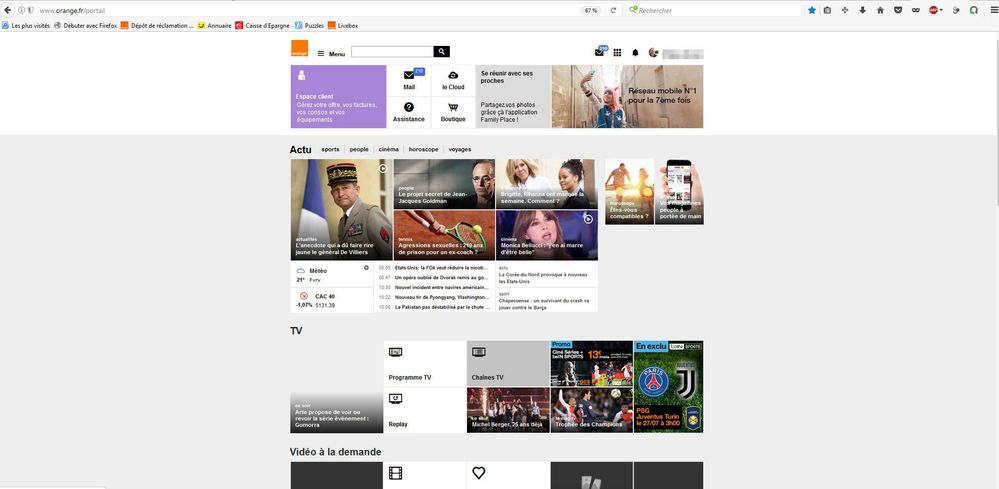This screenshot has width=999, height=489.
Task: Open notifications bell icon
Action: coord(635,52)
